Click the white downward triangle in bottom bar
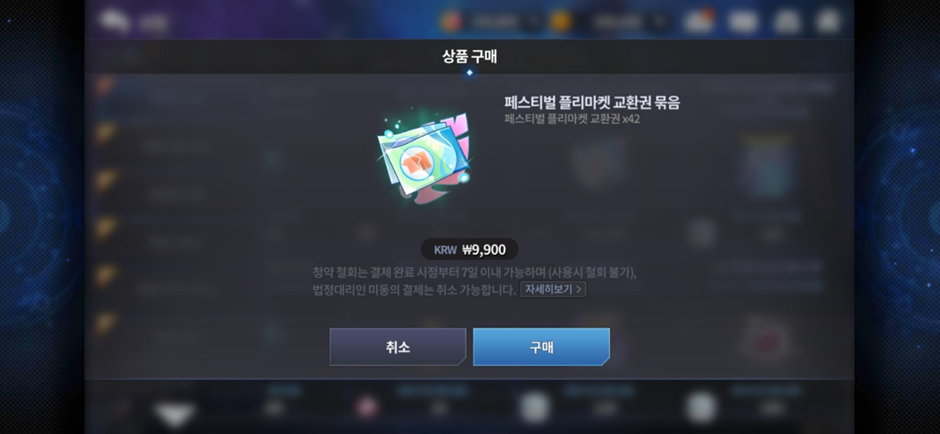940x434 pixels. (x=174, y=413)
